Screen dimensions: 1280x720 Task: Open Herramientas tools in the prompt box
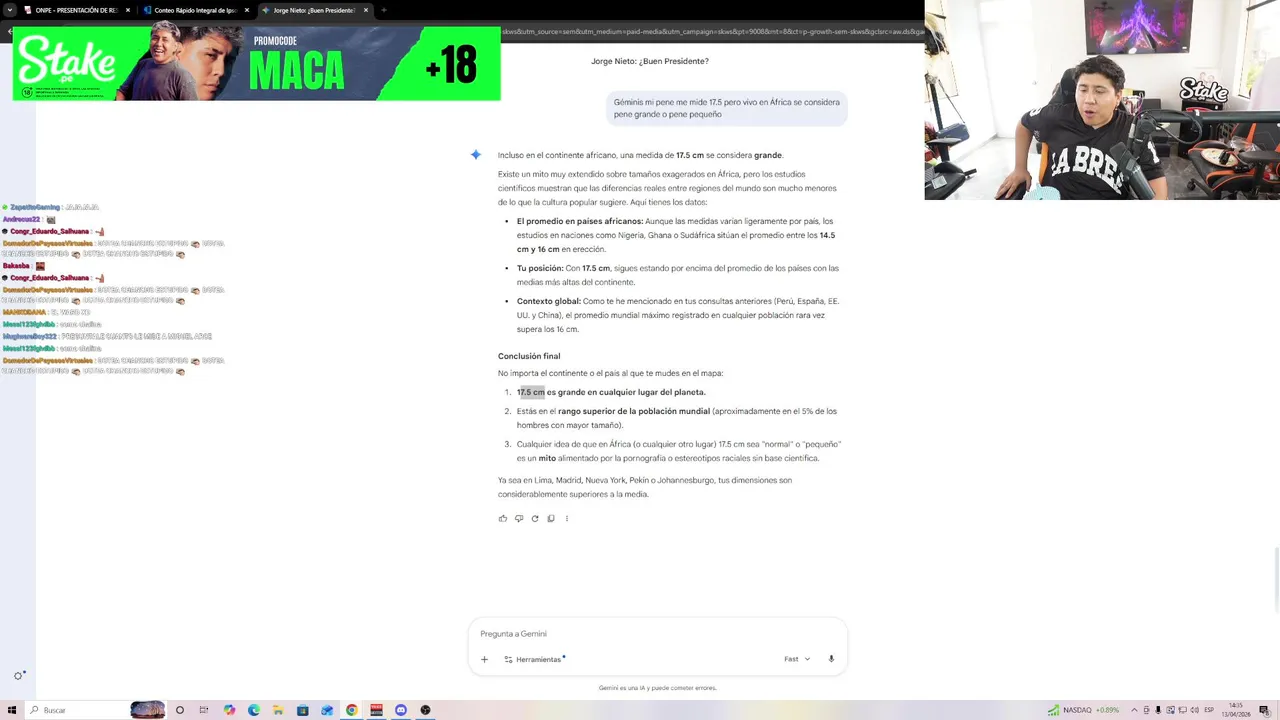535,659
